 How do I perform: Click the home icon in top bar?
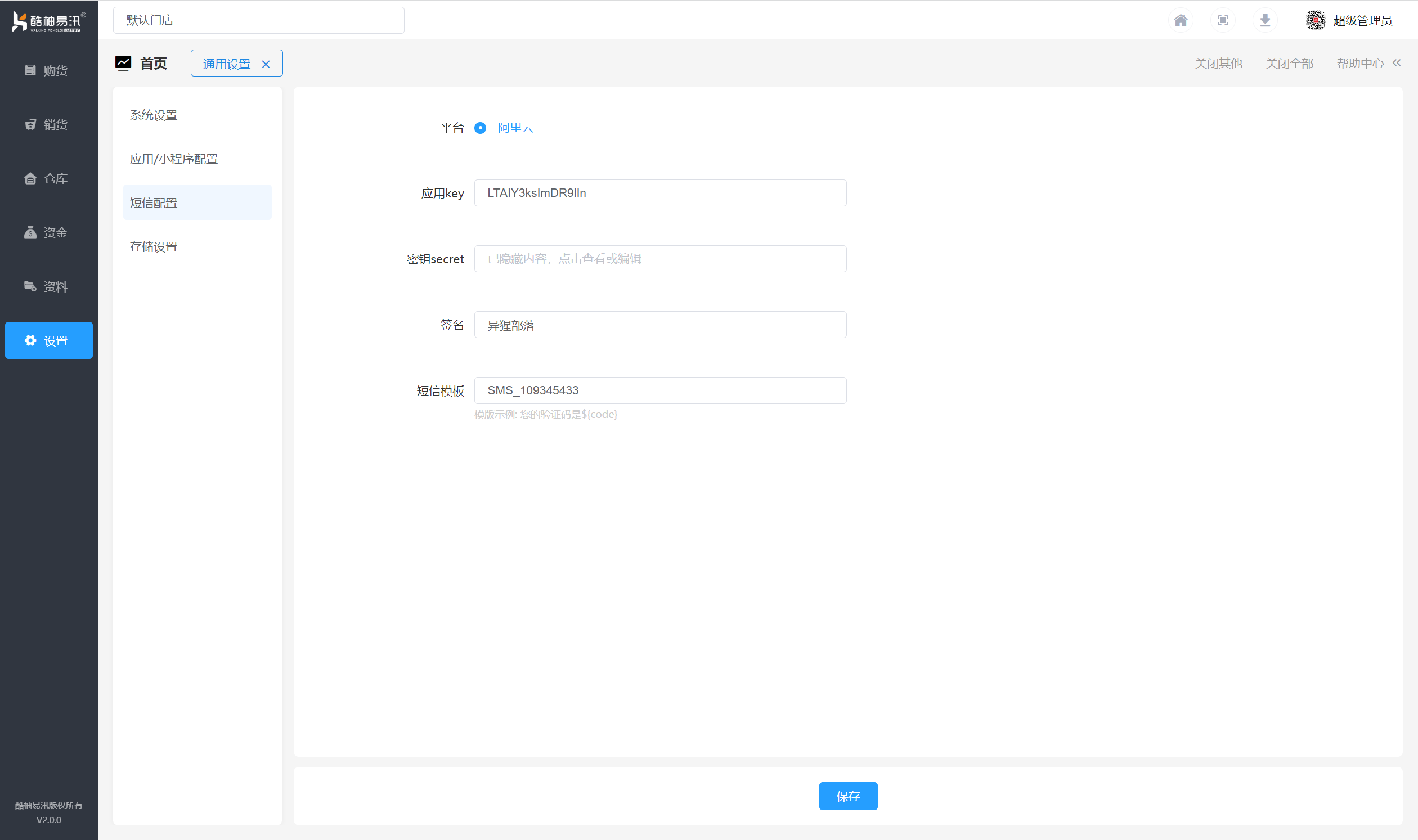pos(1180,21)
